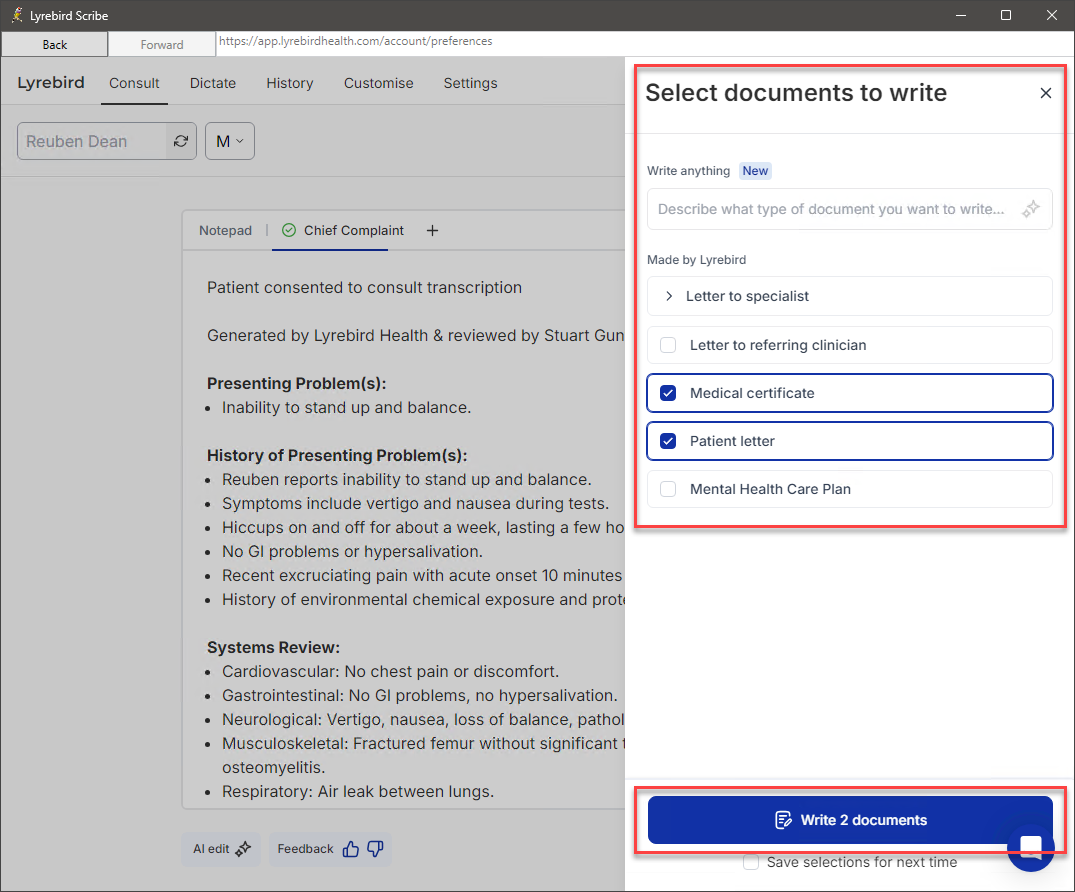Click the Lyrebird Scribe app icon in title bar

(x=16, y=15)
